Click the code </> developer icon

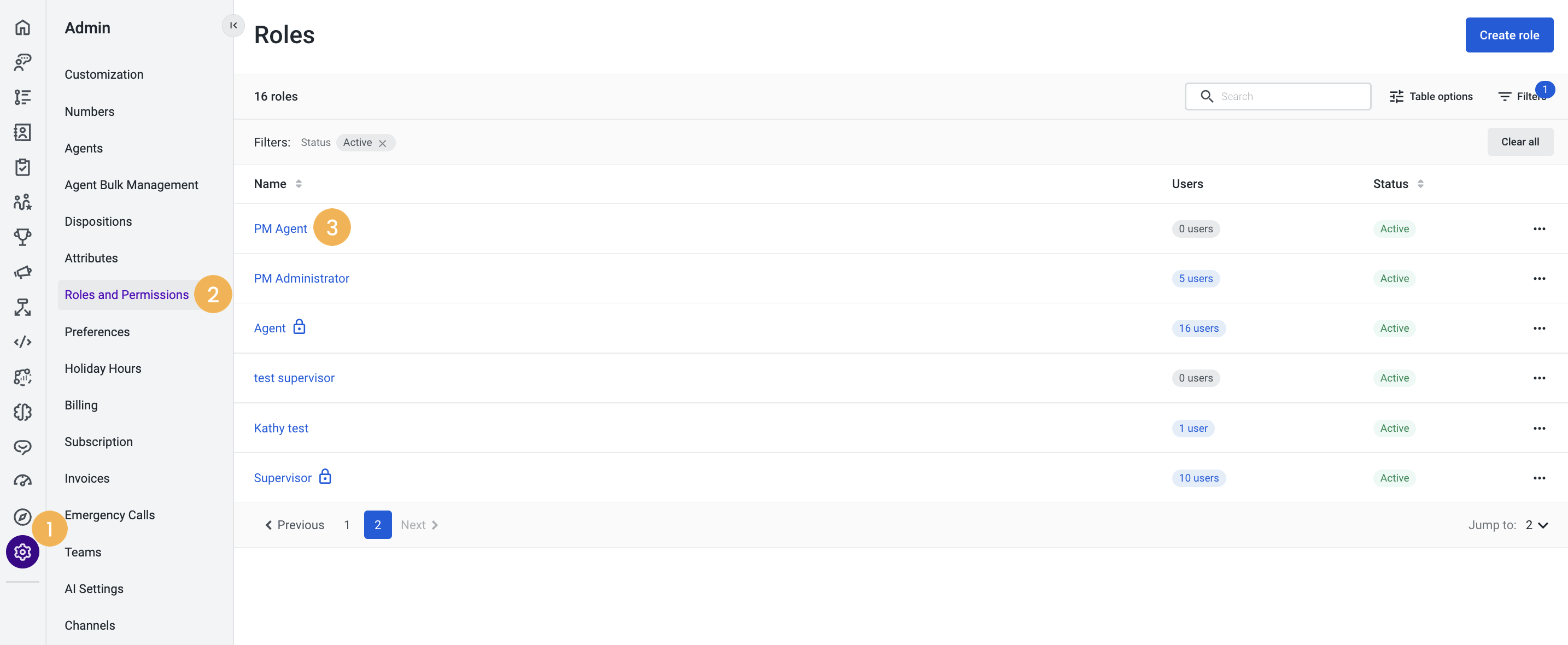[x=22, y=342]
